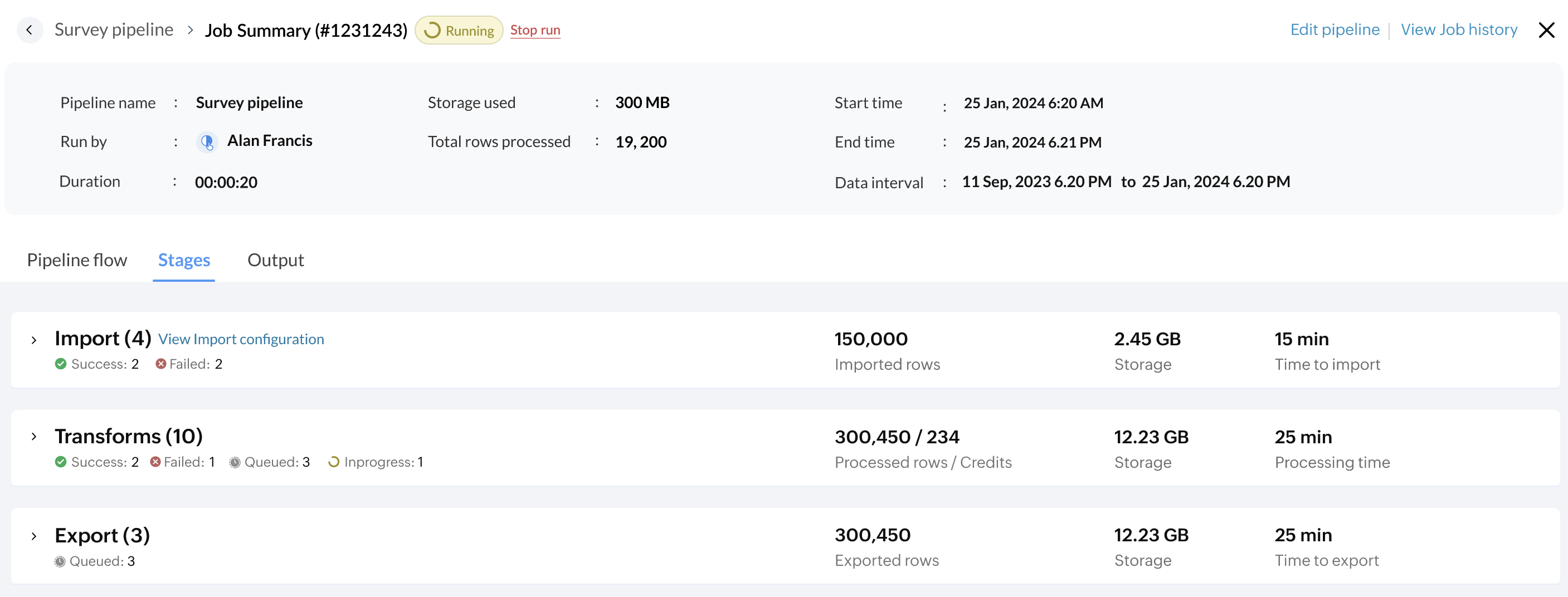This screenshot has width=1568, height=597.
Task: Click Import green success check icon
Action: 61,364
